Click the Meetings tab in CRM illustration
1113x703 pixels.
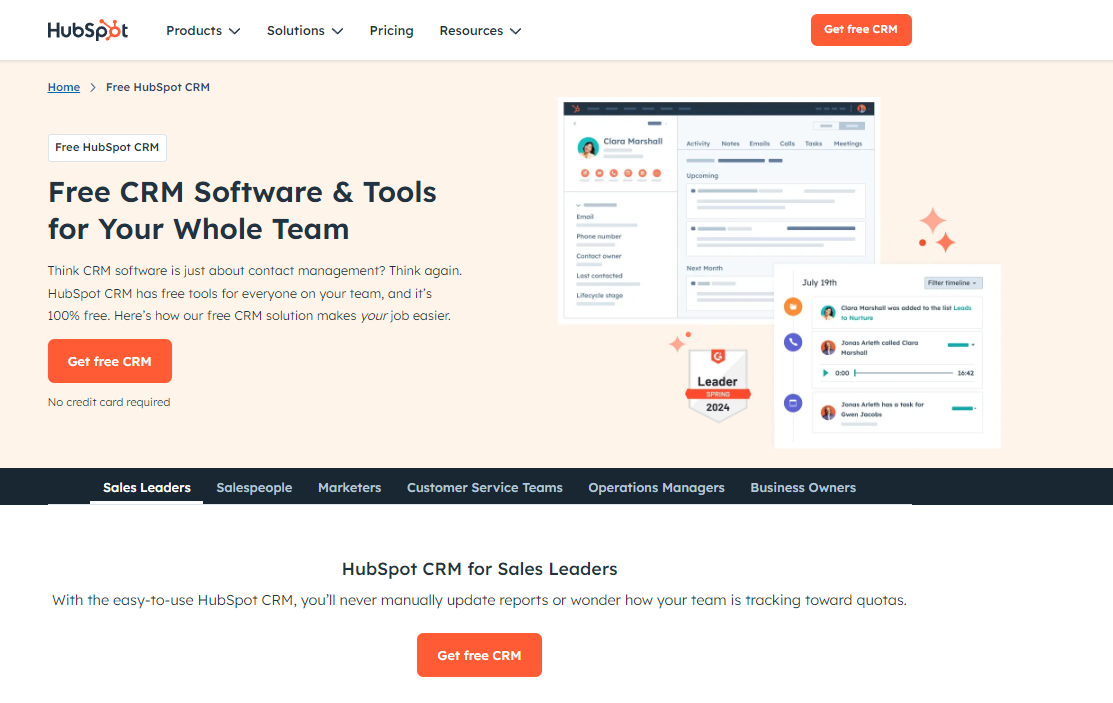[x=848, y=143]
